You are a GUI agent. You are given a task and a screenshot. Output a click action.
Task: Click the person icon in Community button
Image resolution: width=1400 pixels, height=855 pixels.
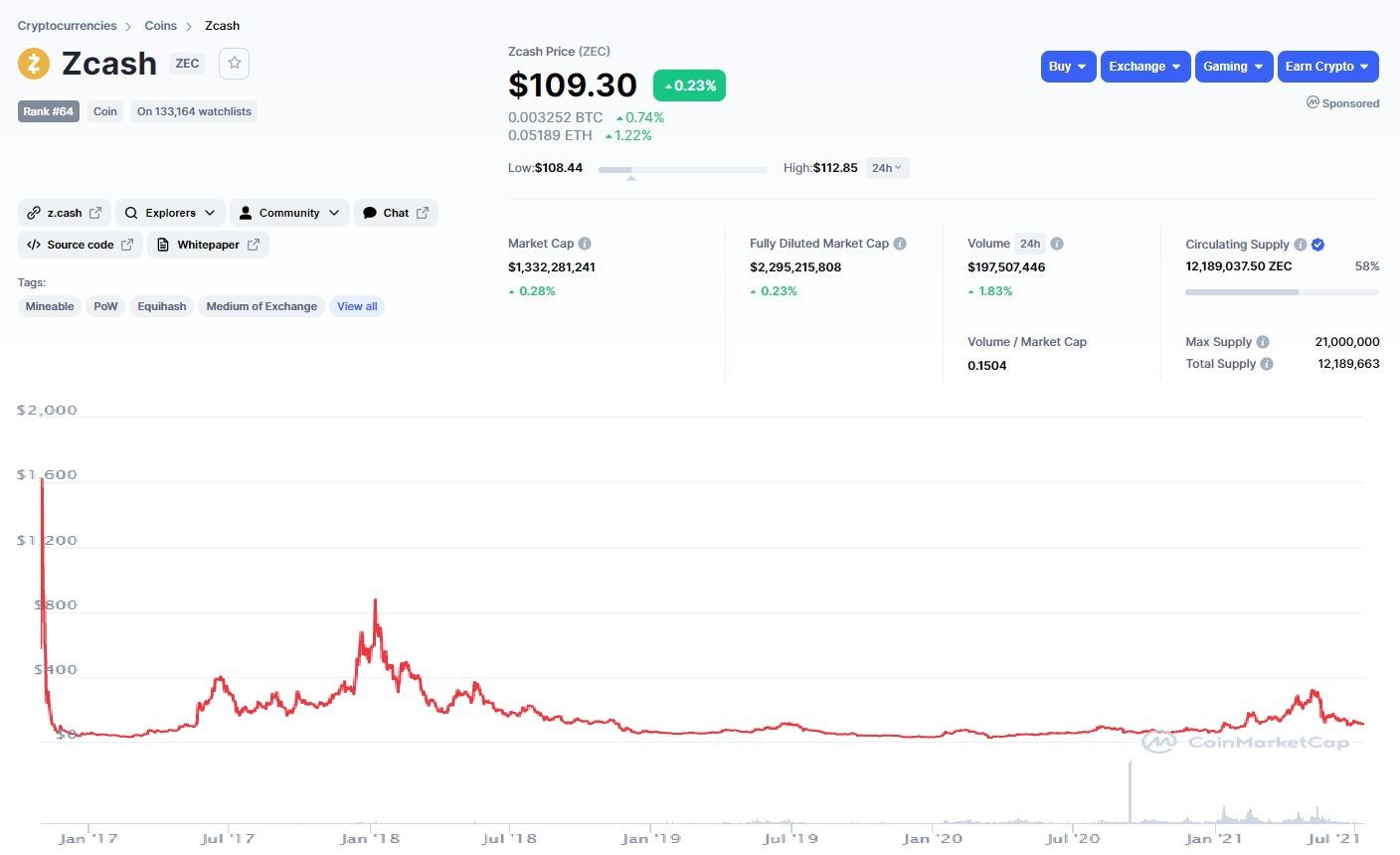pyautogui.click(x=246, y=213)
